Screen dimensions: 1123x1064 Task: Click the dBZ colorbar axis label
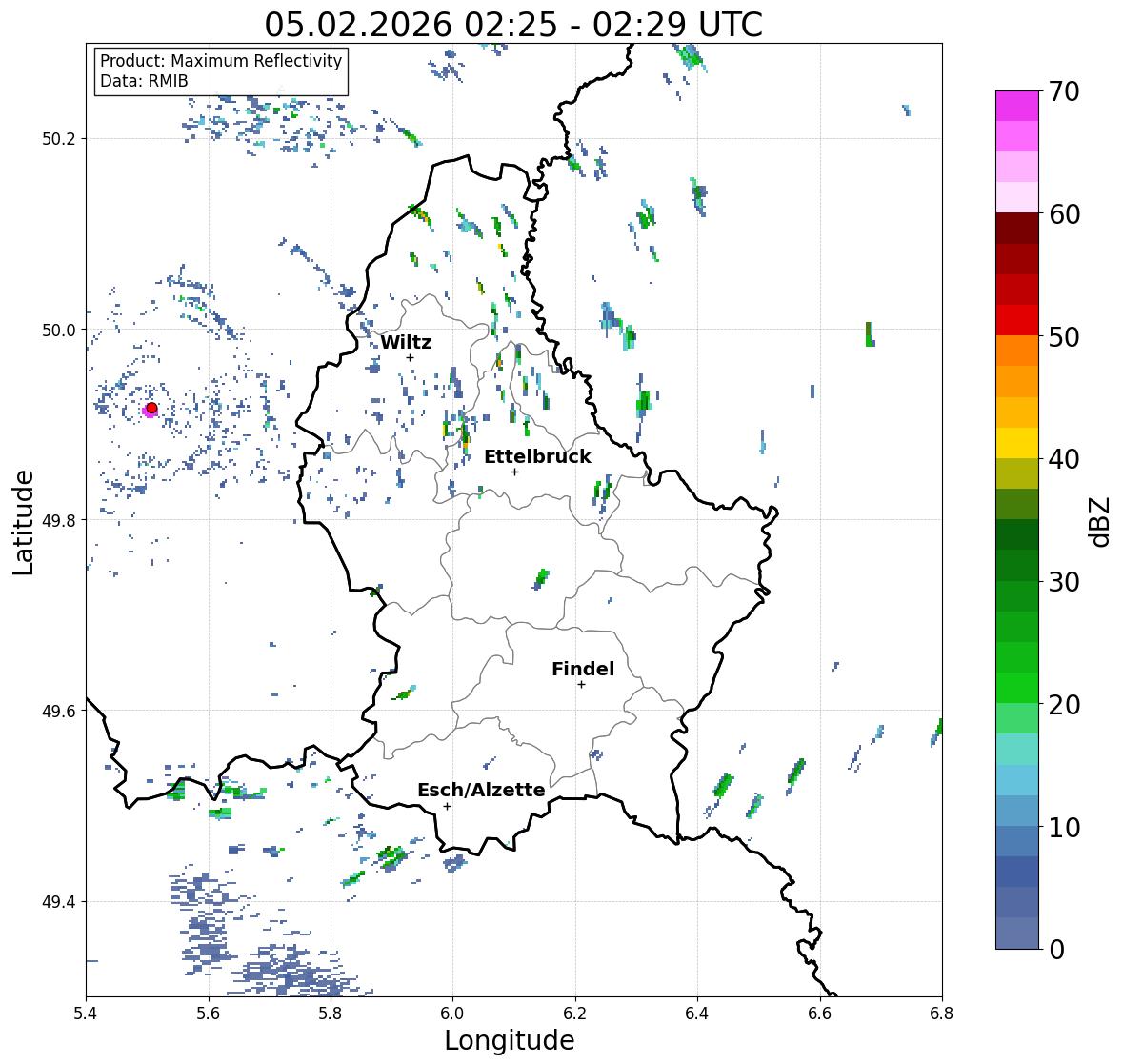pos(1101,521)
